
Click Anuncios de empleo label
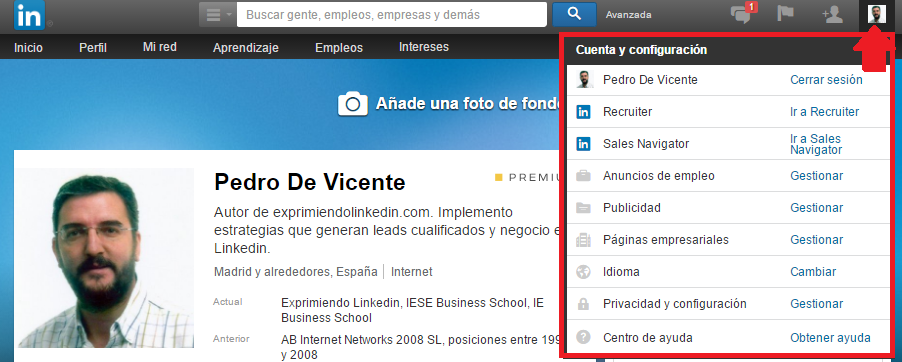[659, 176]
